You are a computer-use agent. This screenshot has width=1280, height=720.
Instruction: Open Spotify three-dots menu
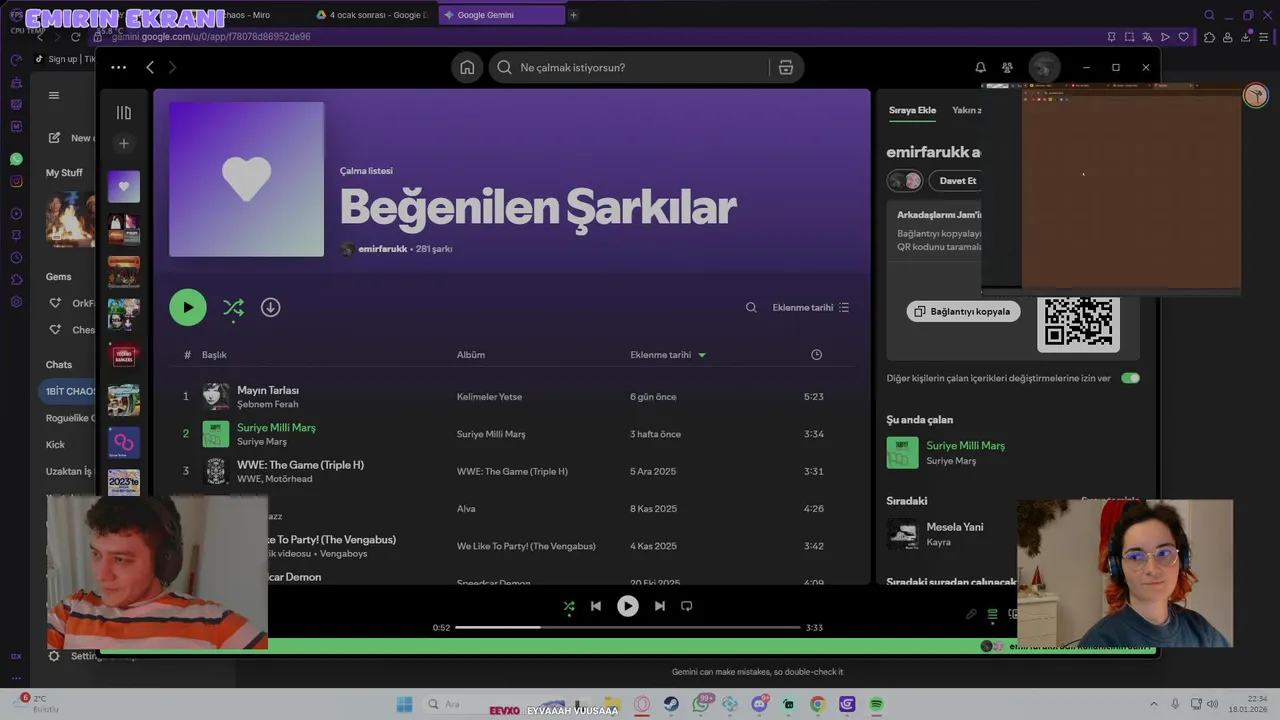pyautogui.click(x=118, y=67)
